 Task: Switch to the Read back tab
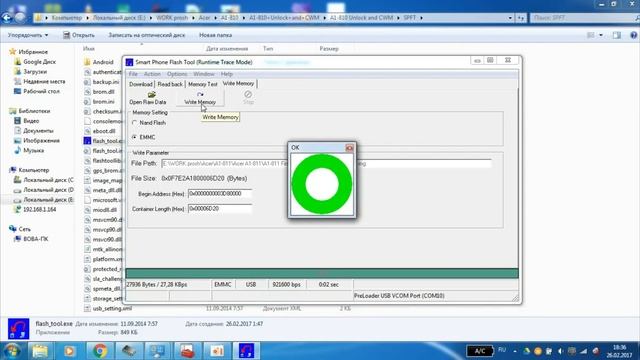(170, 84)
